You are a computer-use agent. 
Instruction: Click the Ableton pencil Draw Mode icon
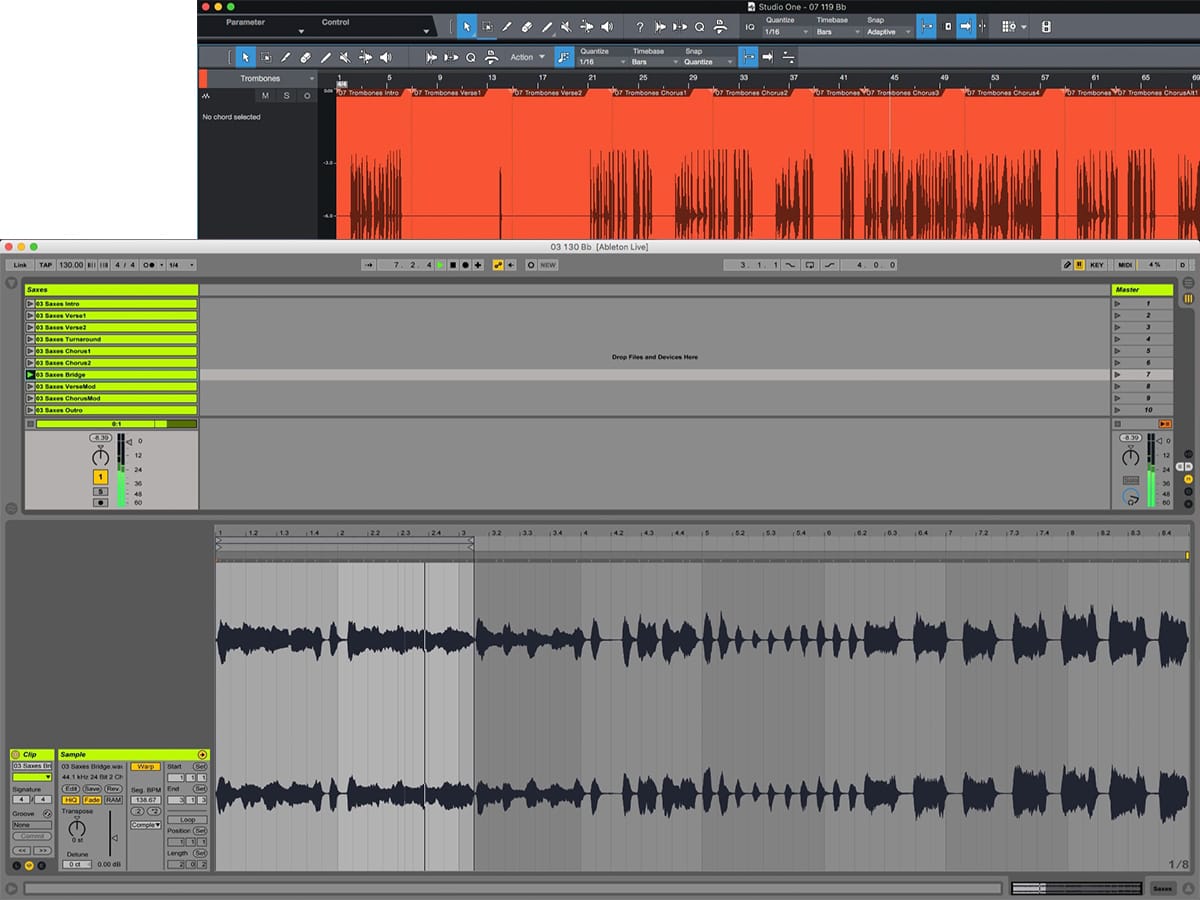(1067, 265)
